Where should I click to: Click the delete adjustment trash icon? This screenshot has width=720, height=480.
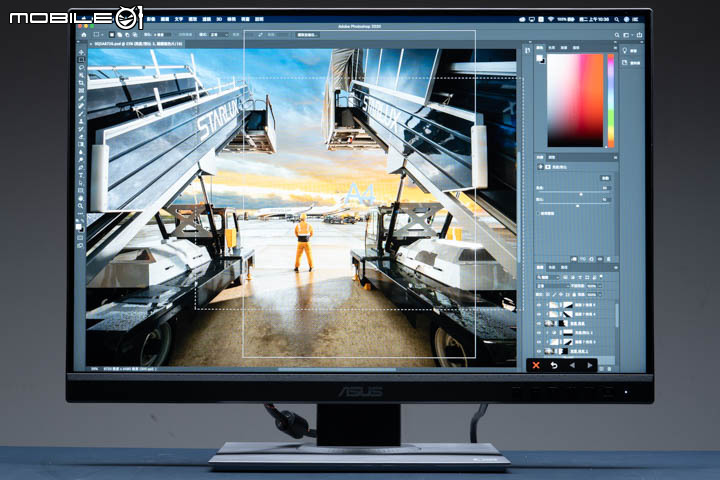(x=608, y=259)
